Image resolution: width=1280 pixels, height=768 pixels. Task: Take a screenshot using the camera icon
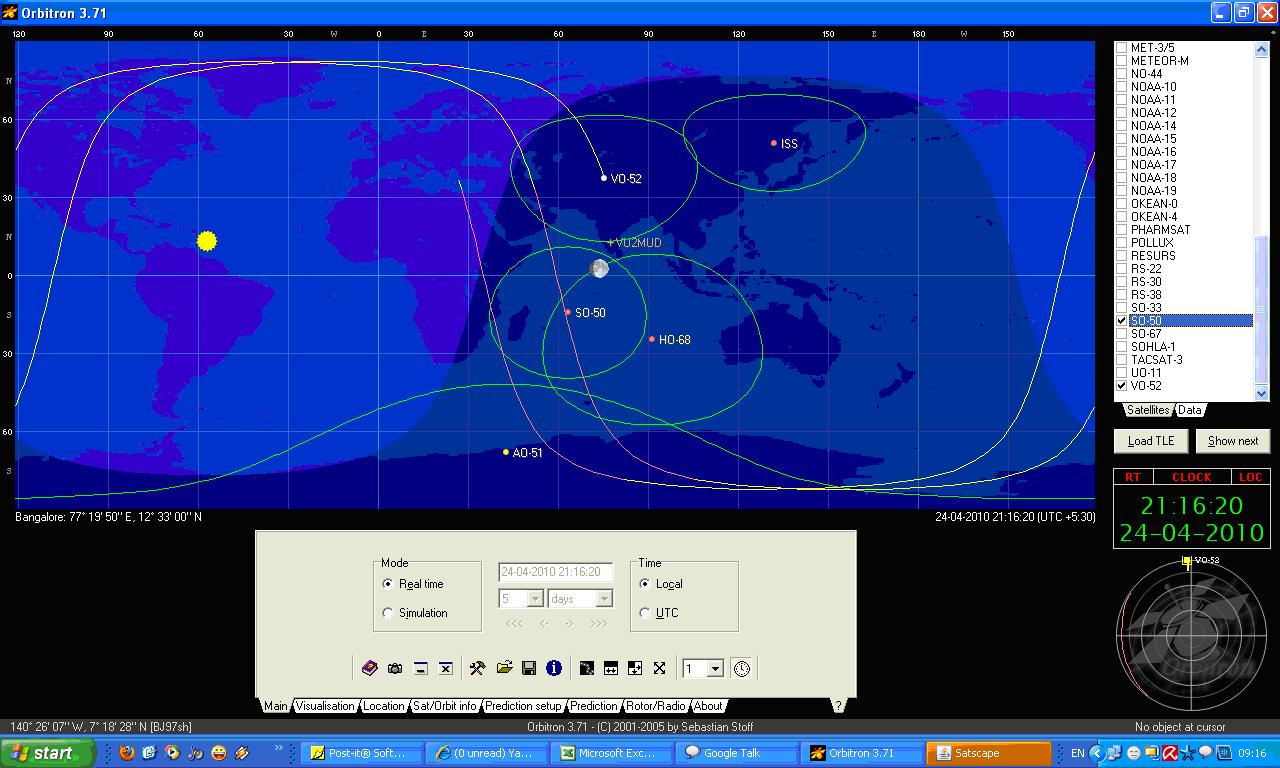pos(395,668)
